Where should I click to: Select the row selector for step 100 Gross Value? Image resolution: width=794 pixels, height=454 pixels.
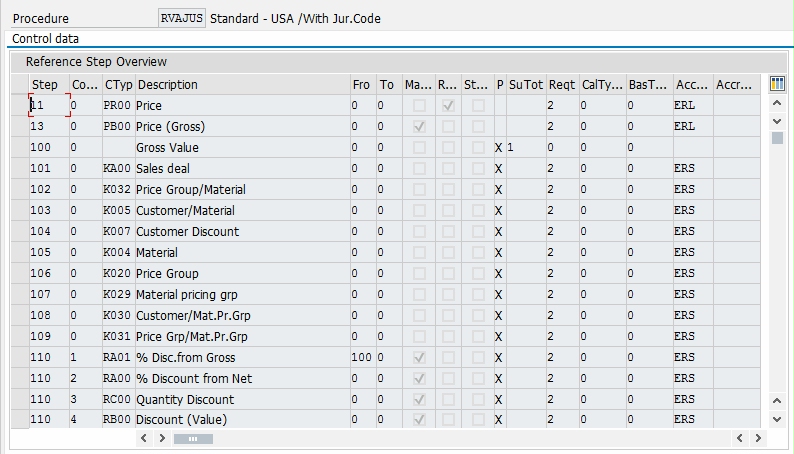pos(20,147)
